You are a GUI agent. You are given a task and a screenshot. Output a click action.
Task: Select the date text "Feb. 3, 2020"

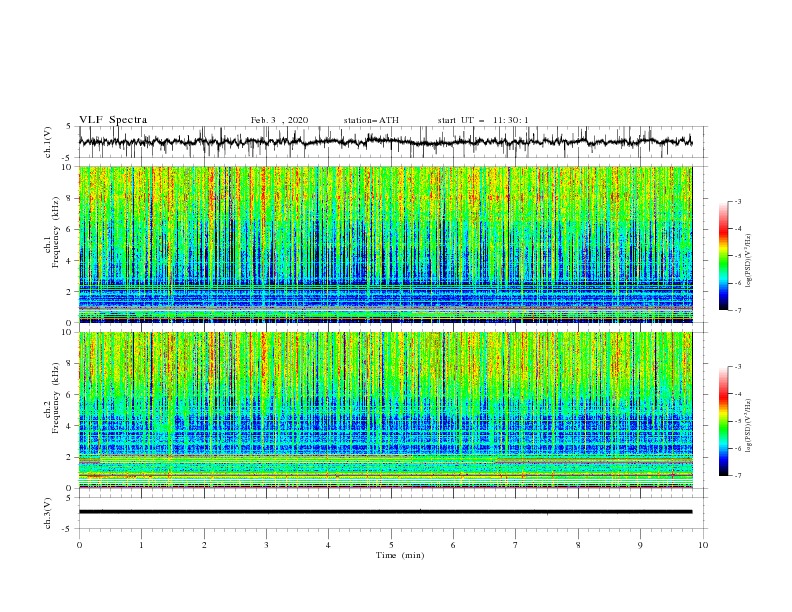tap(279, 120)
